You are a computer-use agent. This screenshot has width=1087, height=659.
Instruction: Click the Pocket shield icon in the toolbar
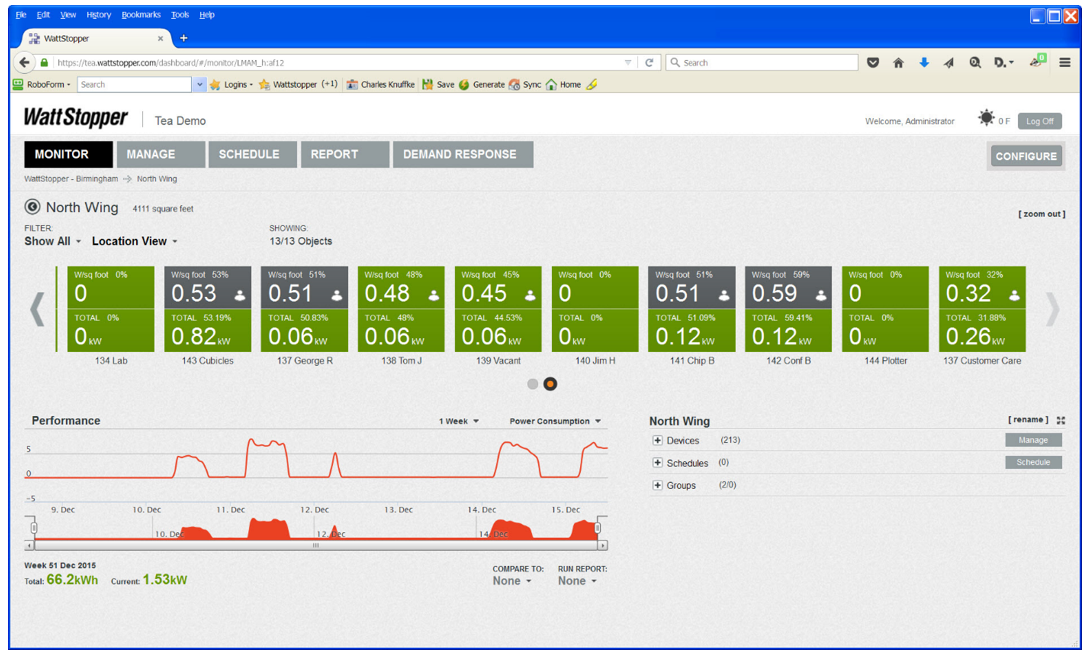(873, 62)
